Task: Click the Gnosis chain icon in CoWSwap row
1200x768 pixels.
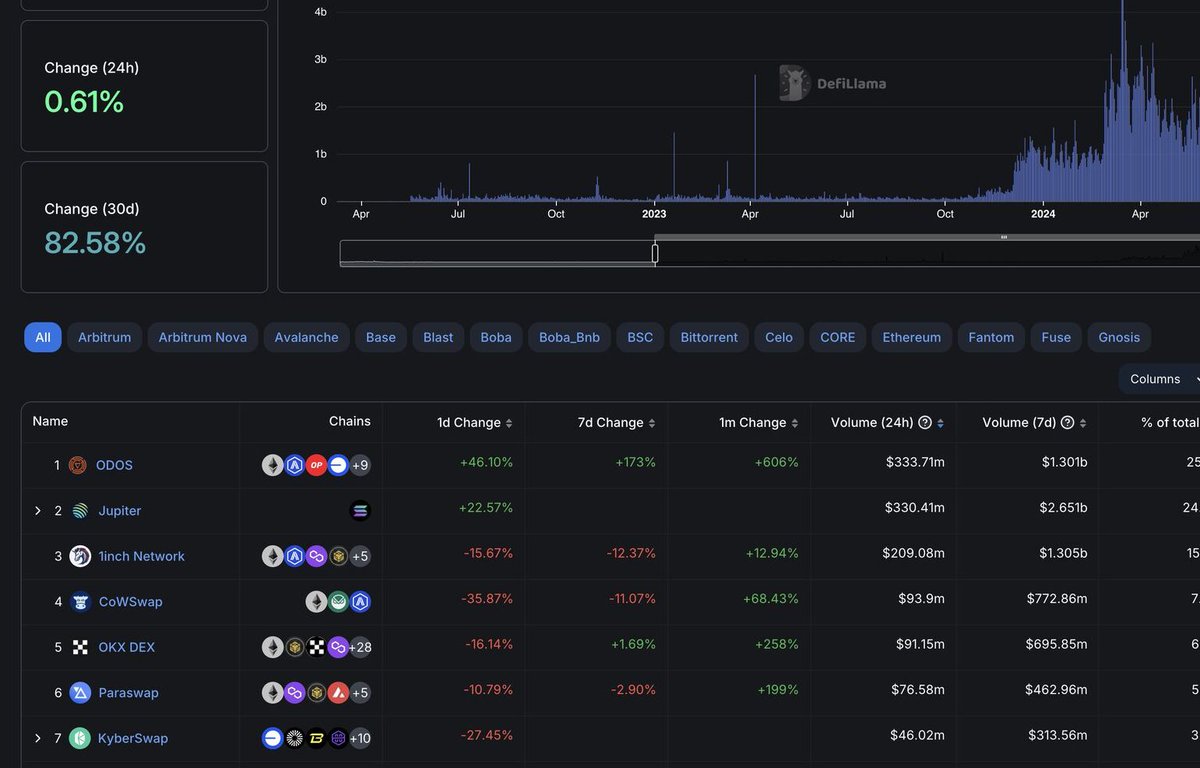Action: (338, 602)
